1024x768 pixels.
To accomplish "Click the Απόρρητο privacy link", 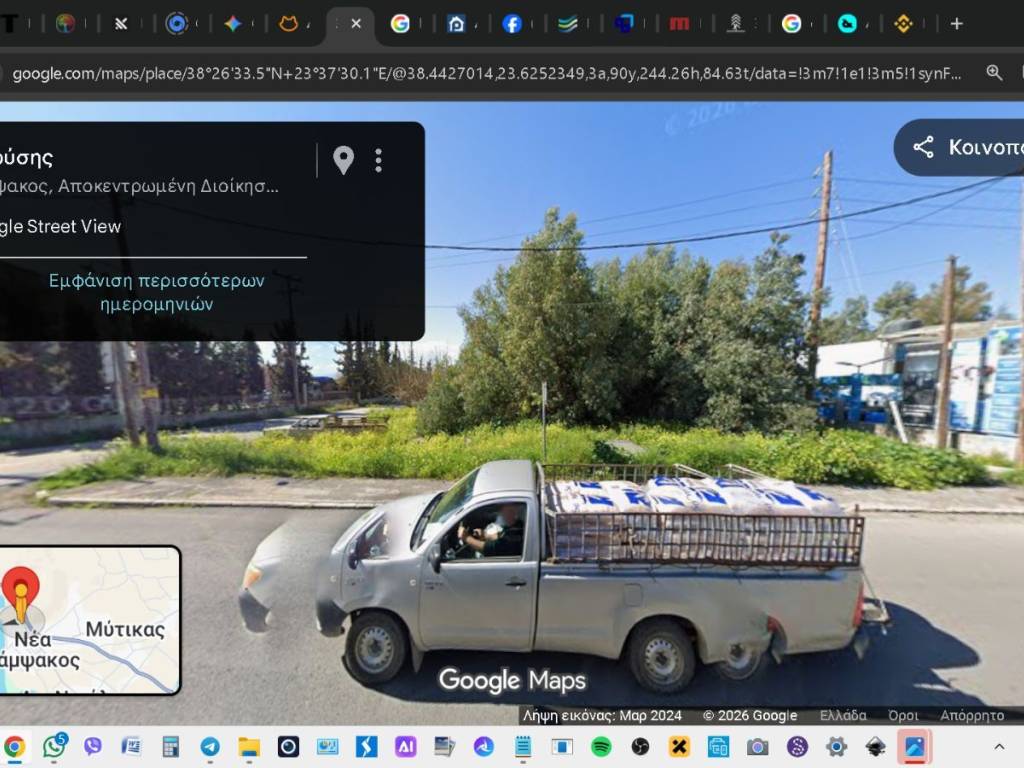I will (x=971, y=715).
